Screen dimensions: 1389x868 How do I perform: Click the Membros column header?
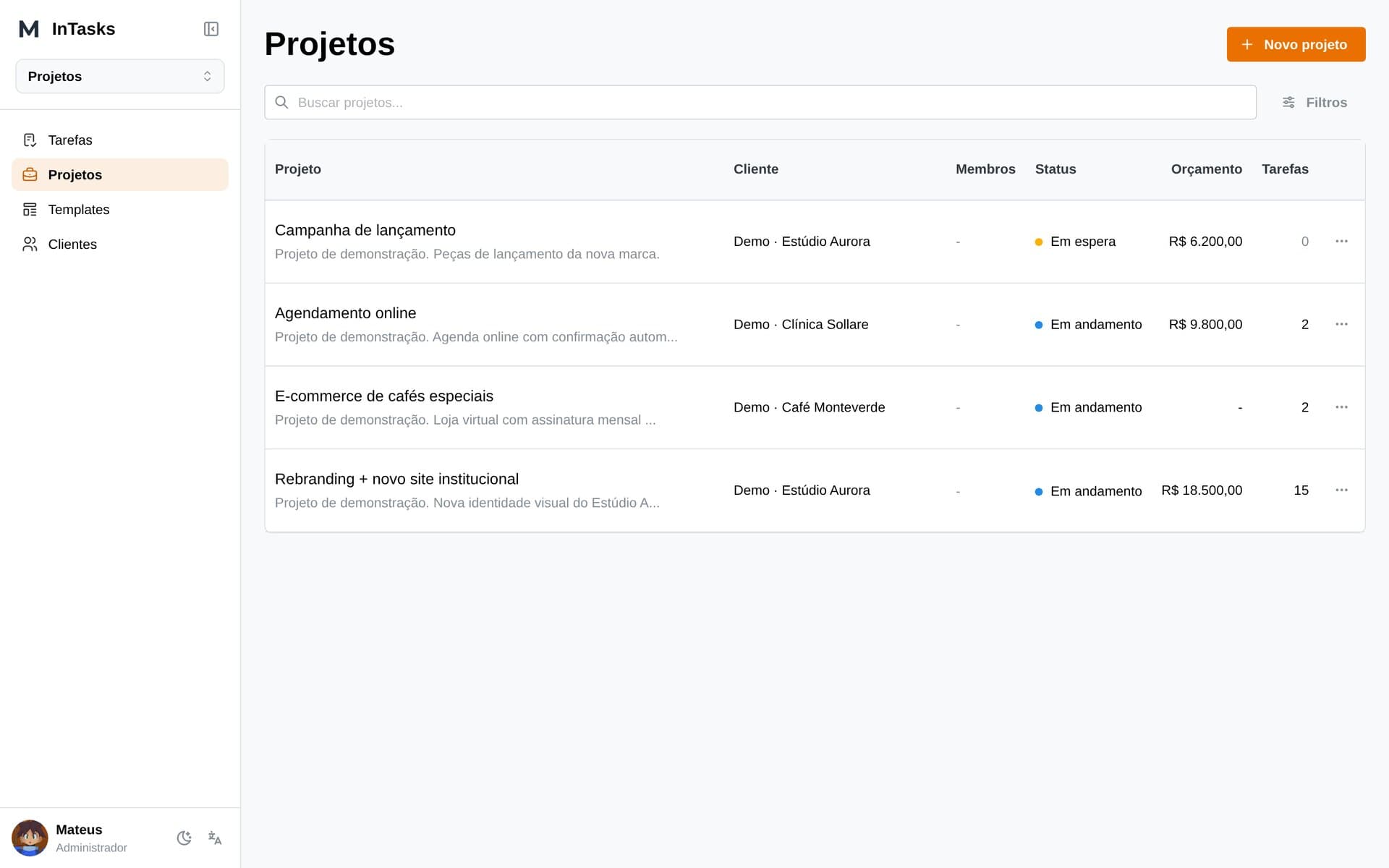[985, 169]
